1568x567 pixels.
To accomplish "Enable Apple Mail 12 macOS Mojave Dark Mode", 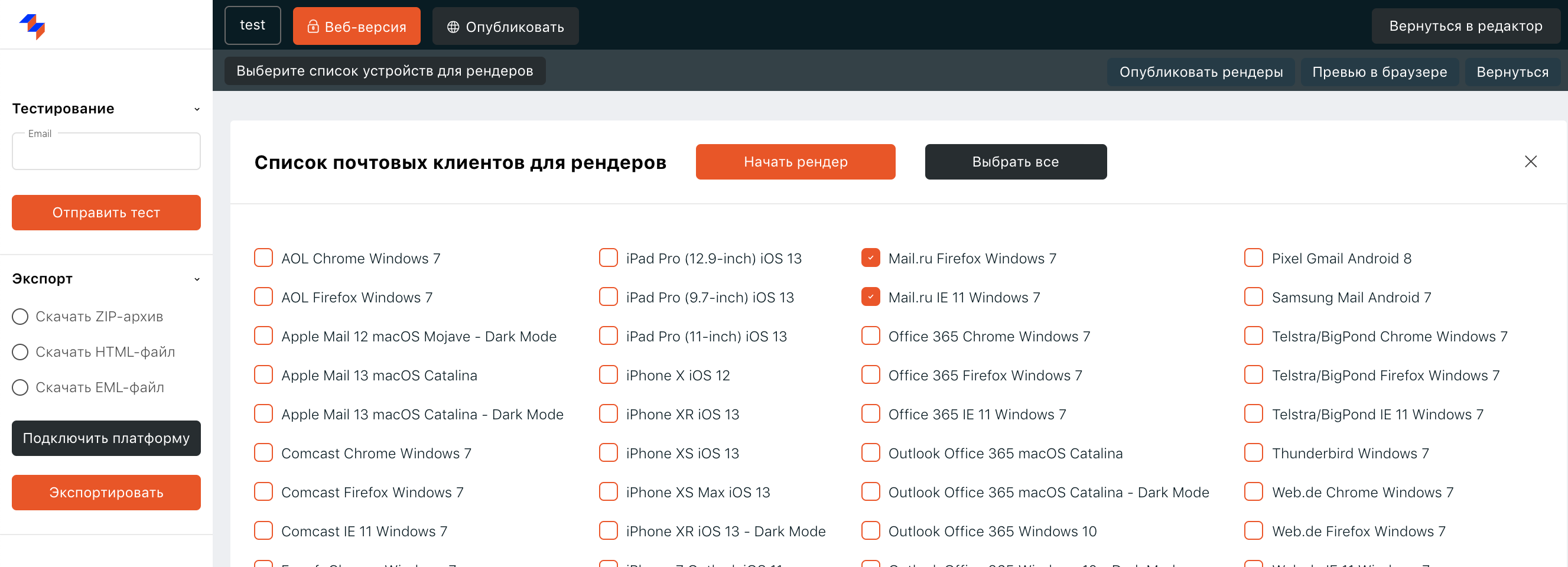I will coord(263,336).
